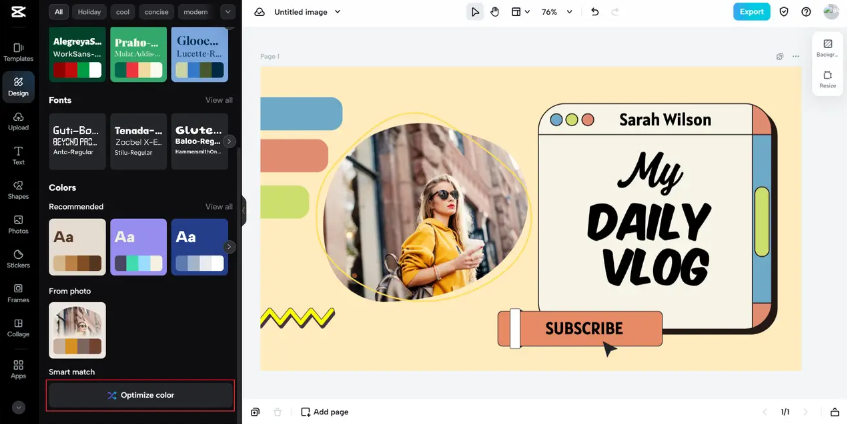Apply the purple color palette
Viewport: 847px width, 424px height.
coord(138,247)
